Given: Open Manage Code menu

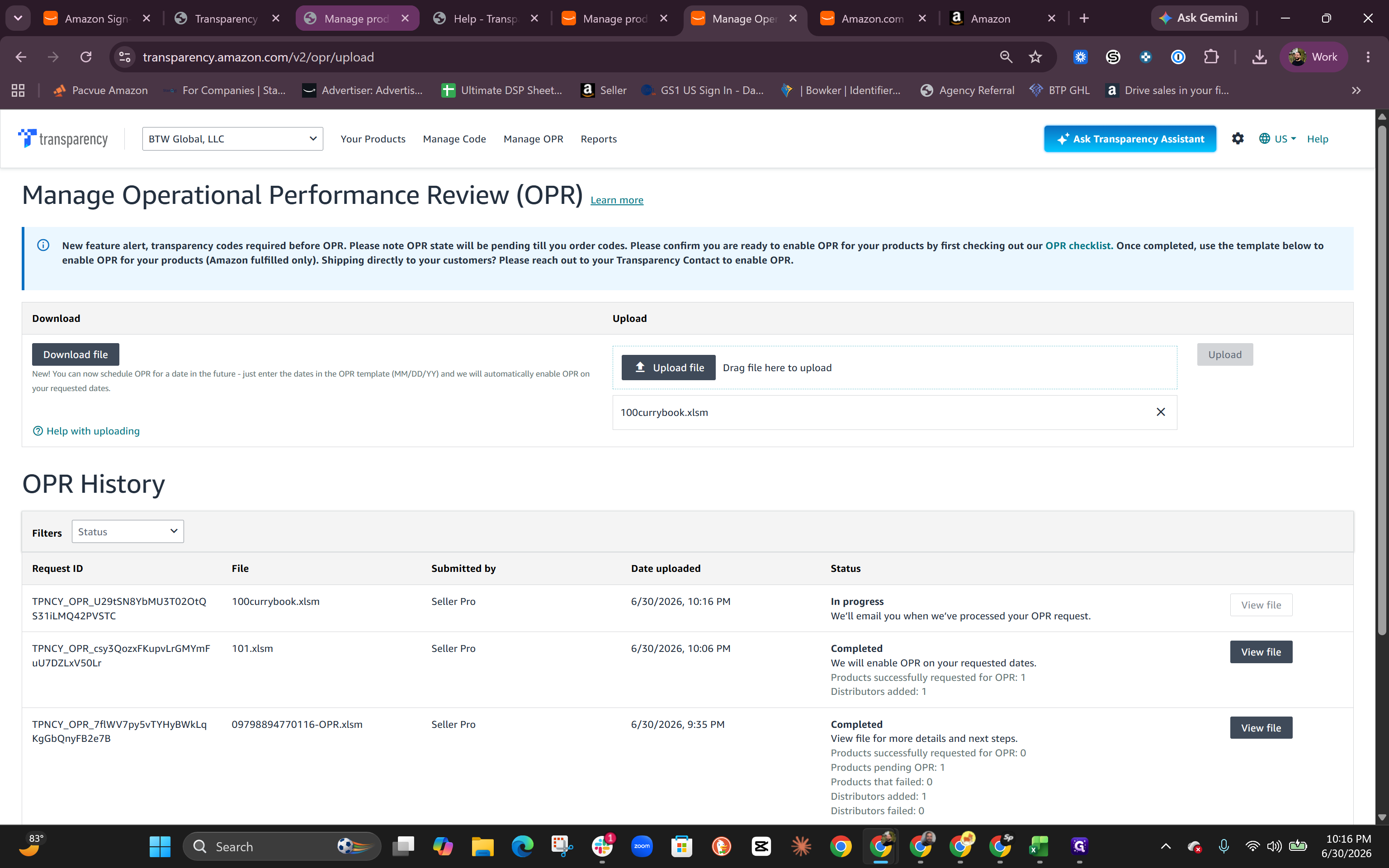Looking at the screenshot, I should click(x=454, y=138).
